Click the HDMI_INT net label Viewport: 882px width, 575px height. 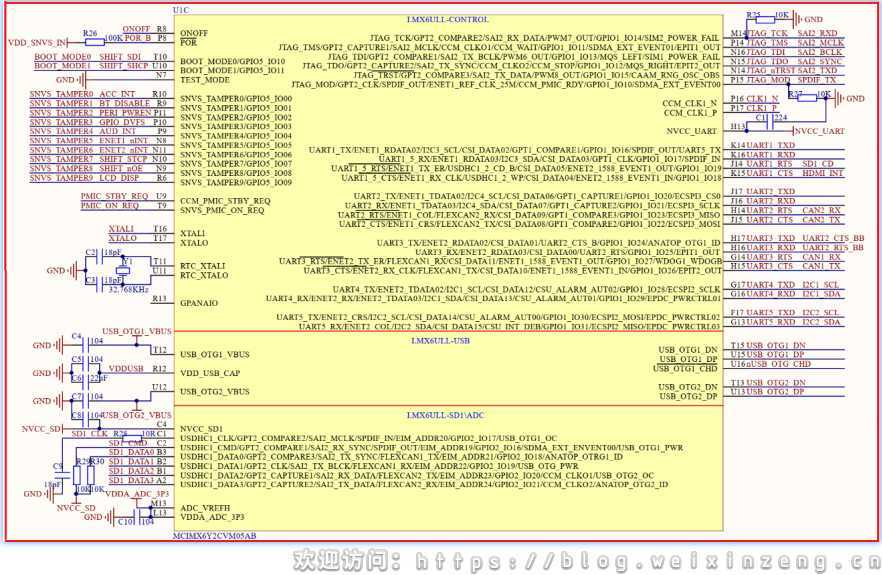click(x=823, y=173)
